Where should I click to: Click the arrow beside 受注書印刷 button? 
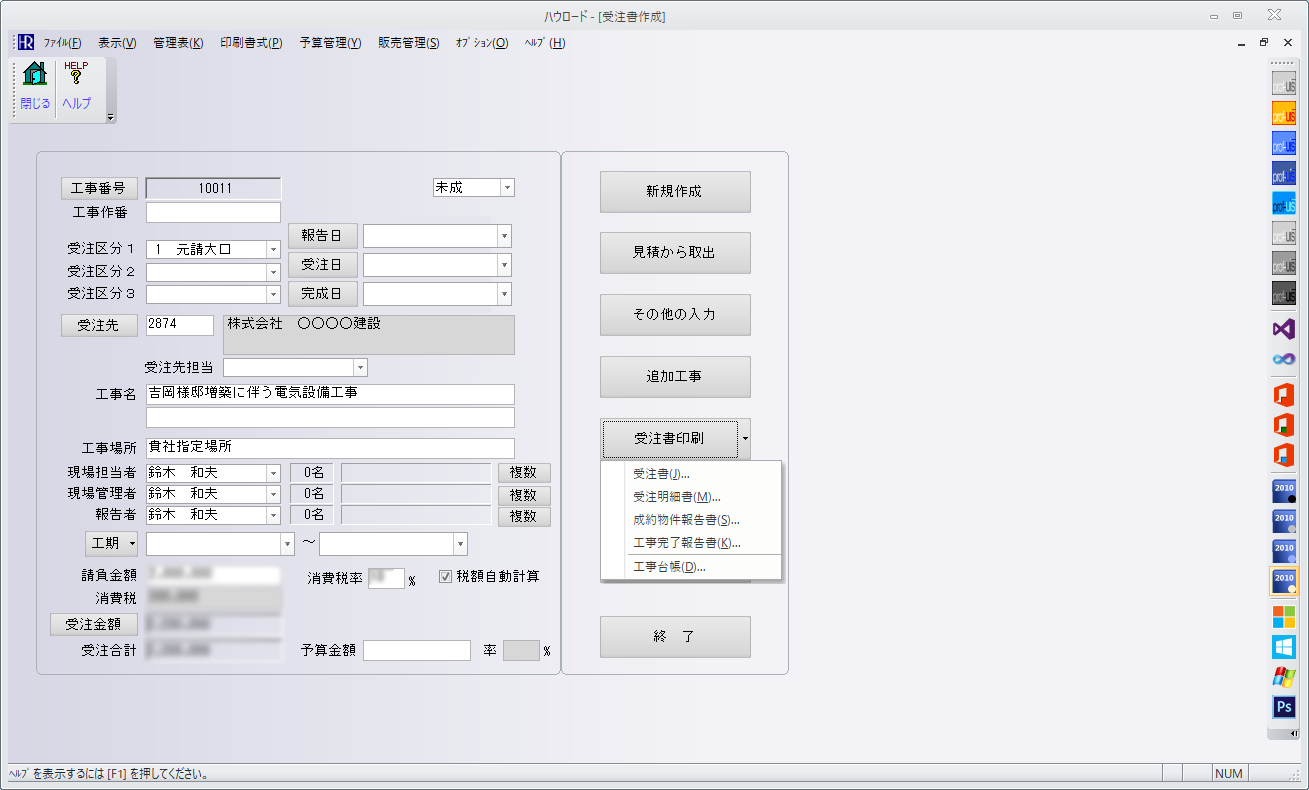pos(745,439)
